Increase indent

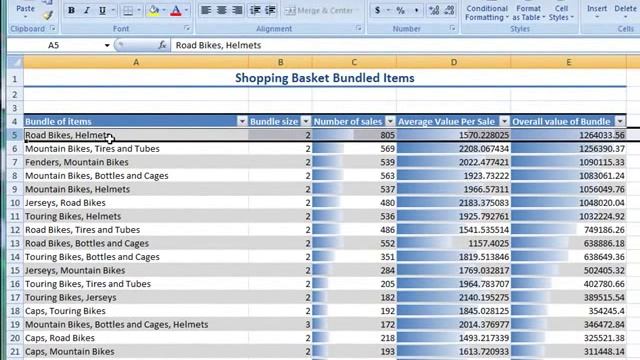click(x=271, y=10)
